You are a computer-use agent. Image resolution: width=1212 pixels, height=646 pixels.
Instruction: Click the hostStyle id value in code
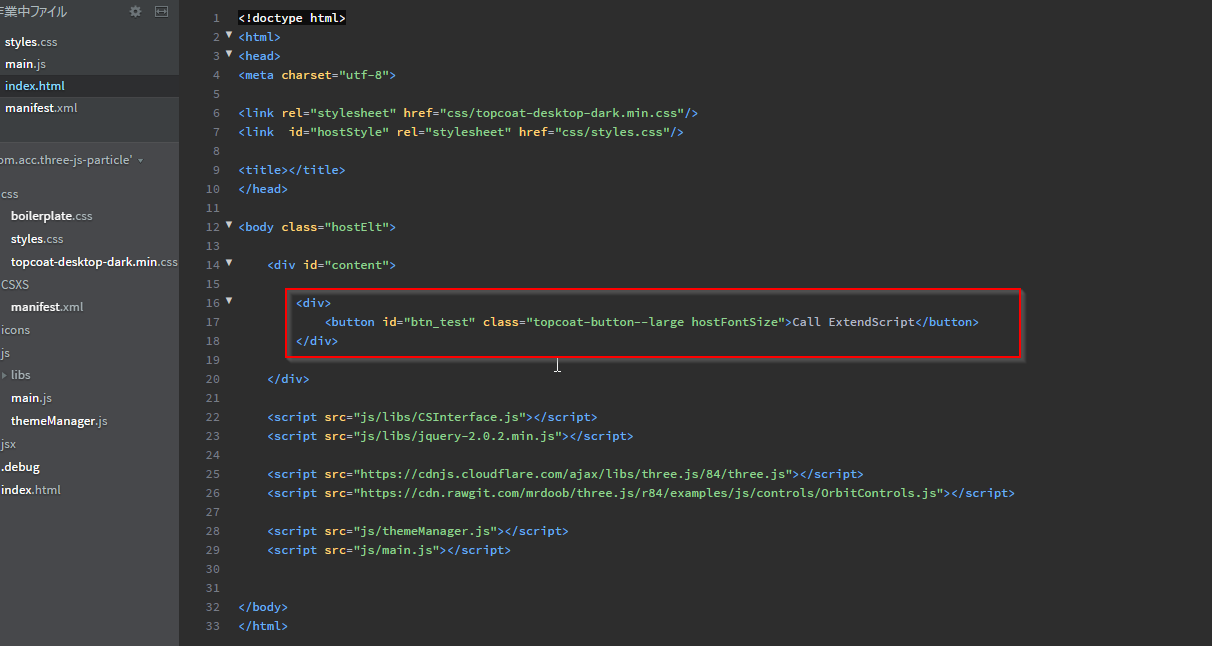click(x=350, y=132)
